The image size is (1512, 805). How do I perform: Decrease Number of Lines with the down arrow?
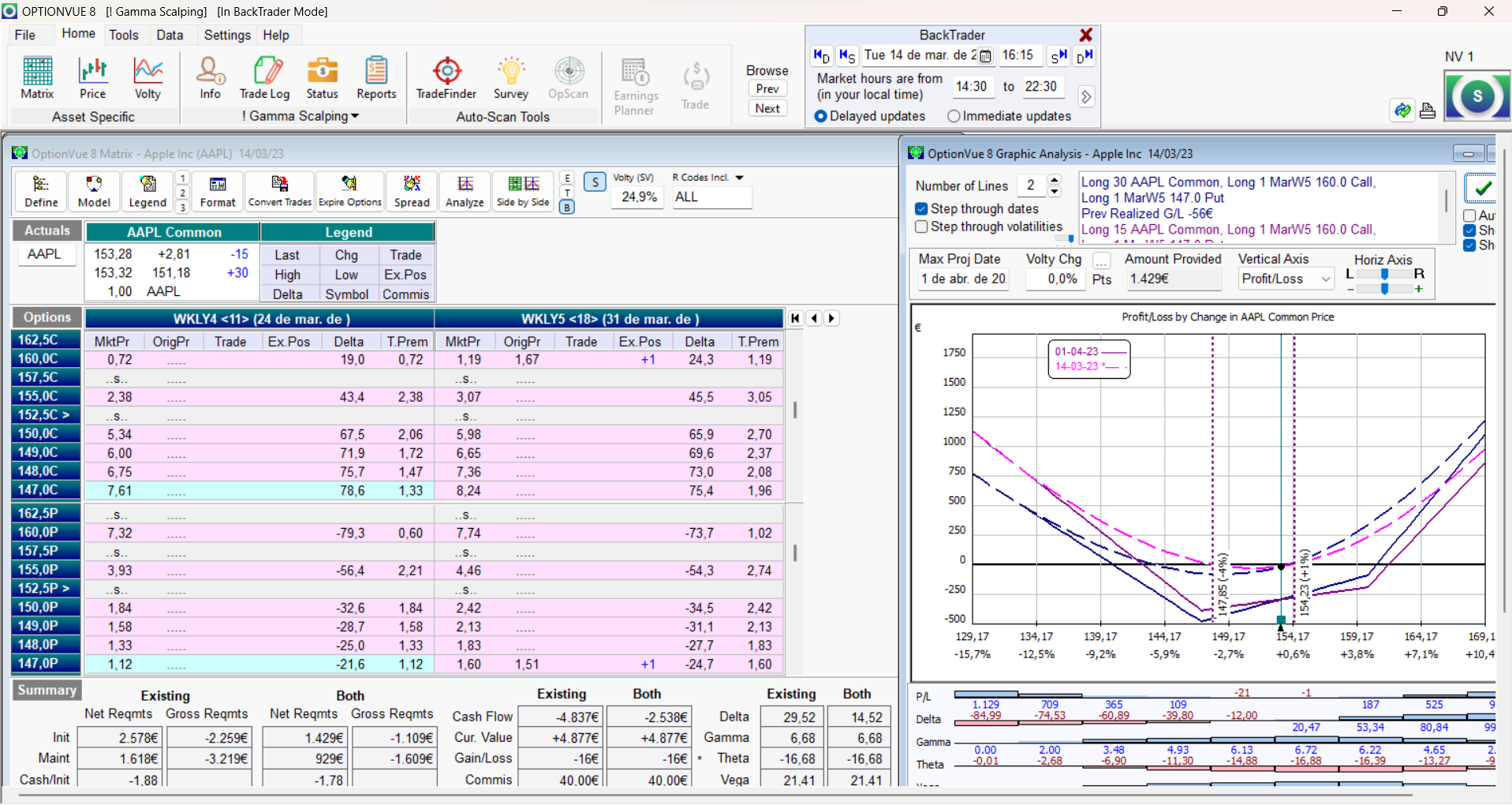pos(1055,192)
